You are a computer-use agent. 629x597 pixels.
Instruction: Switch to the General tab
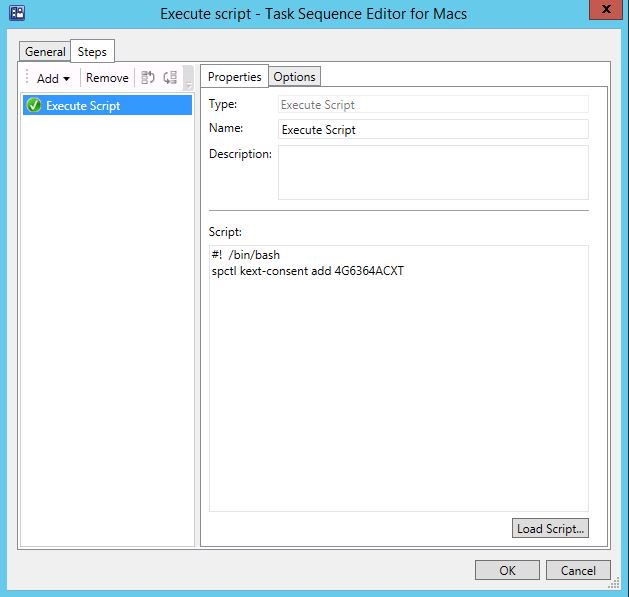(45, 52)
